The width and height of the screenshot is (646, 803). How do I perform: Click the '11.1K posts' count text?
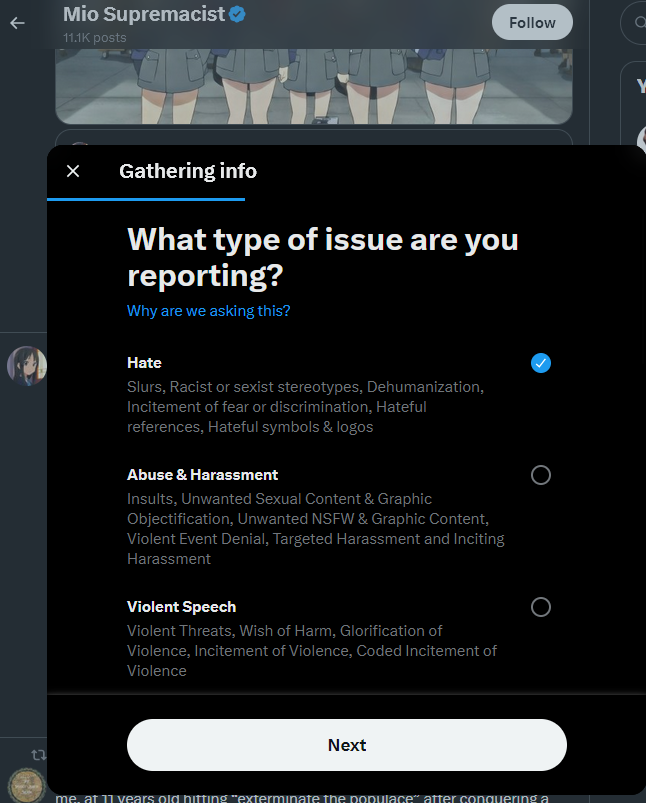tap(95, 38)
